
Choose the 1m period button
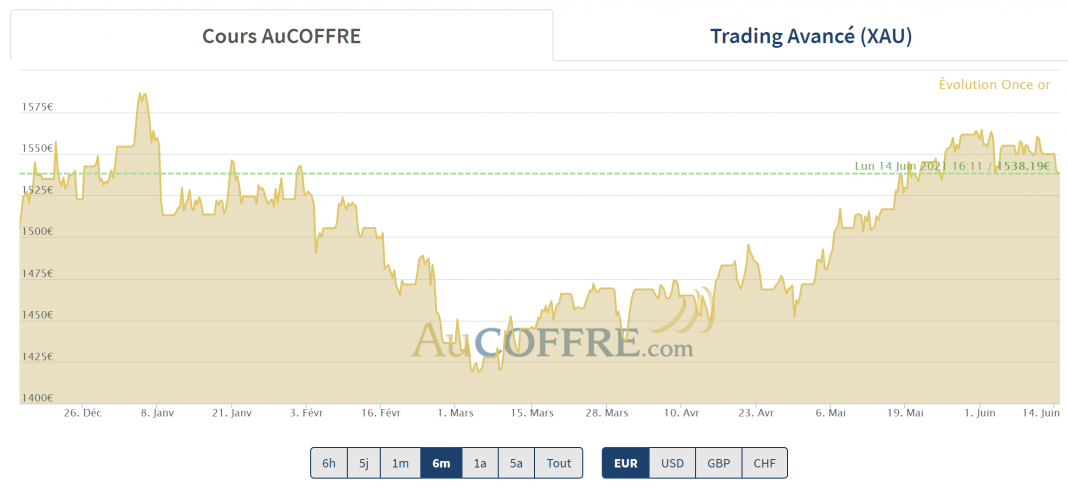400,463
